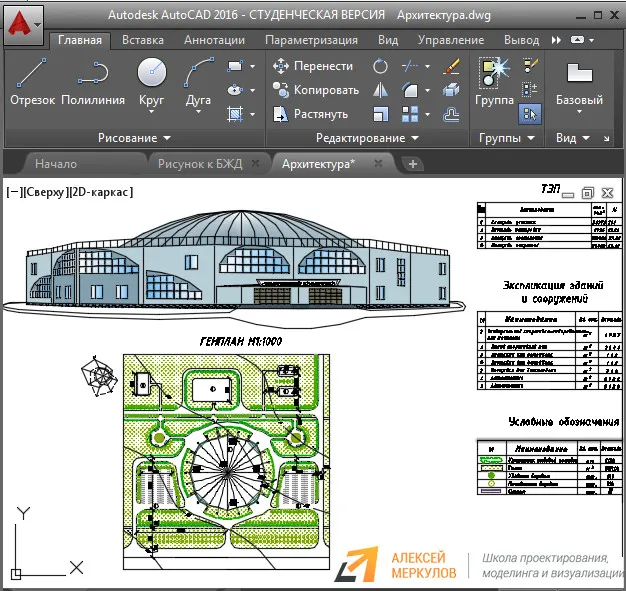Open the Fillet tool dropdown arrow
This screenshot has width=626, height=591.
click(x=428, y=90)
